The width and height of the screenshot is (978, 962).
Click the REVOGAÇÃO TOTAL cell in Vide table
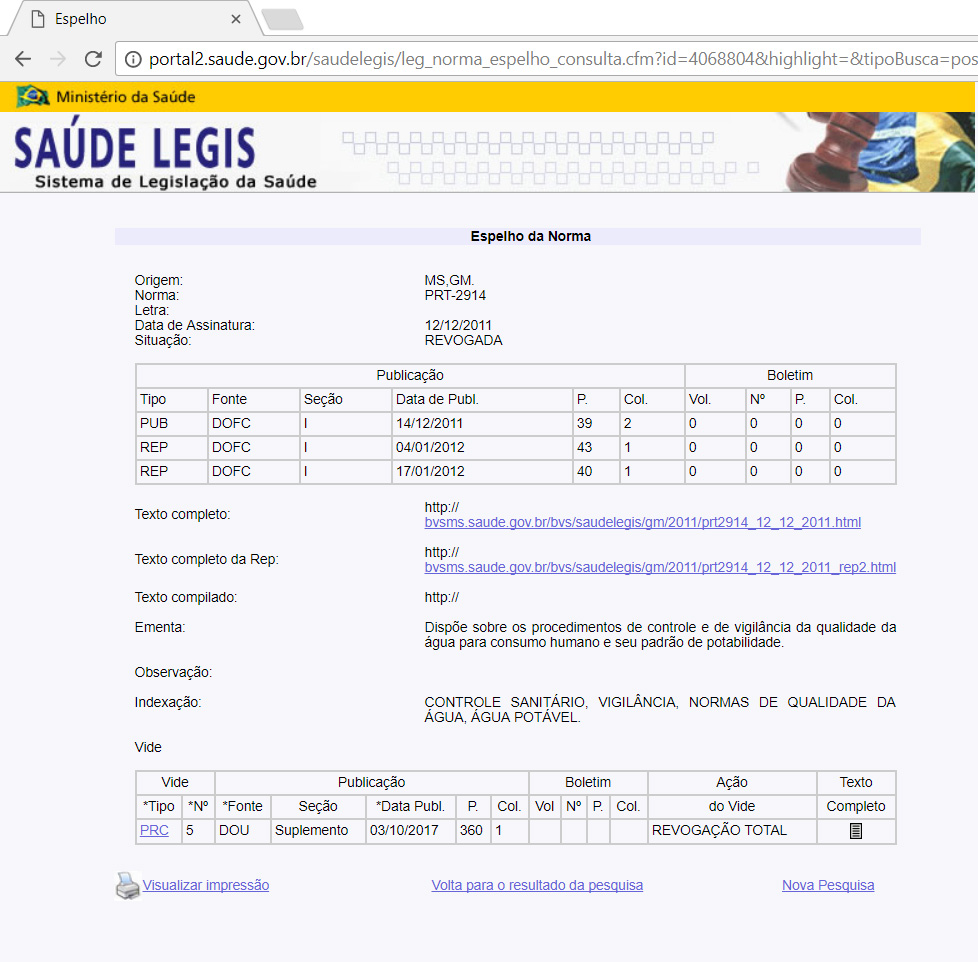tap(719, 831)
